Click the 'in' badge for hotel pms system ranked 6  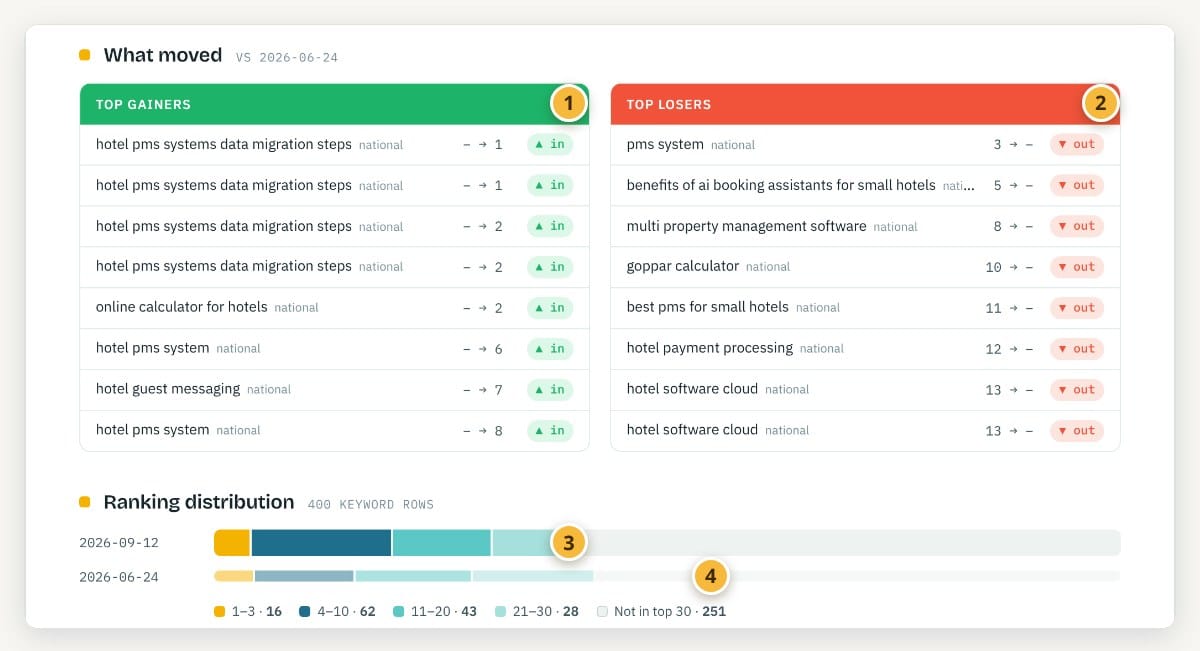pos(550,349)
